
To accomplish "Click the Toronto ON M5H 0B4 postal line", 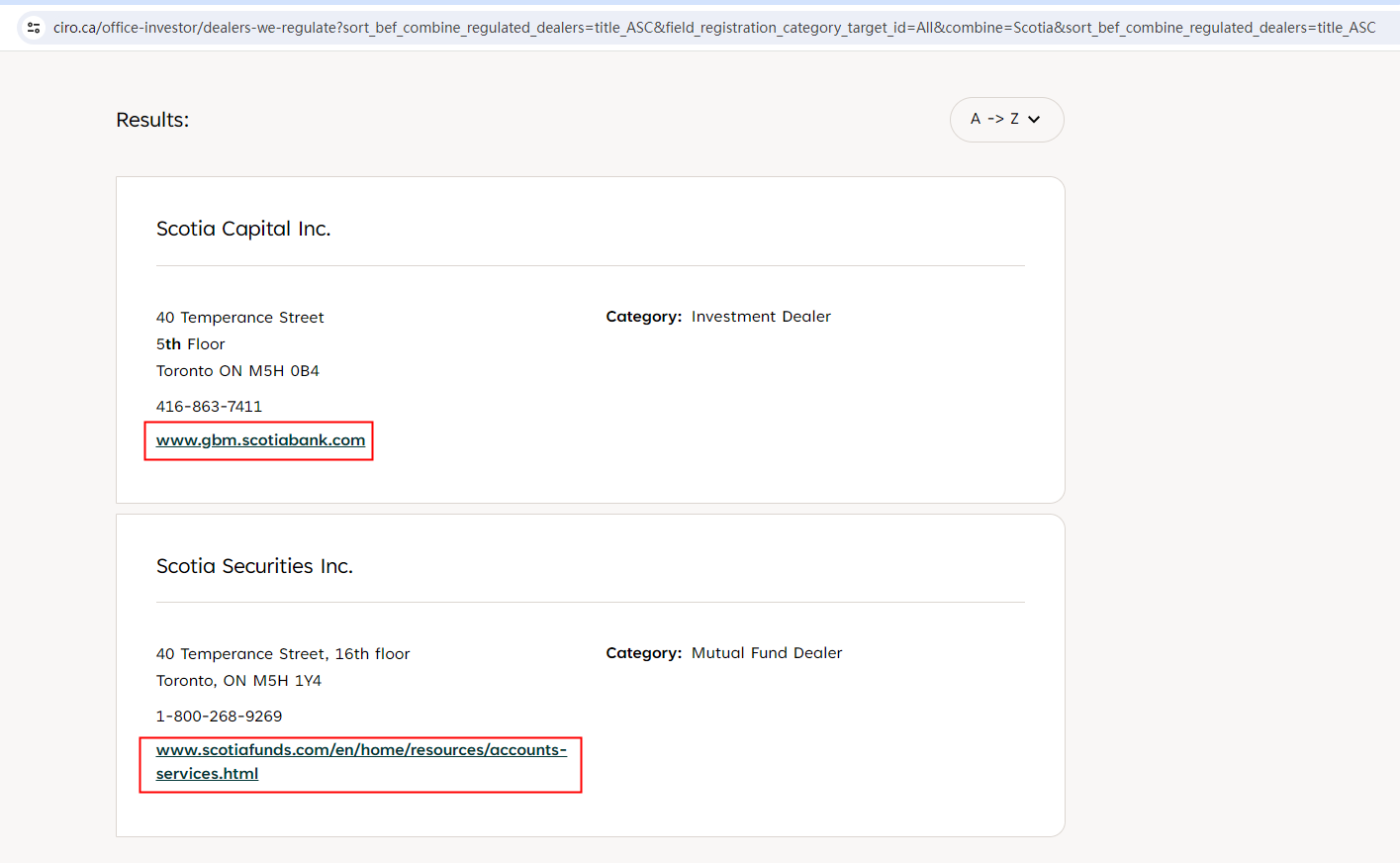I will point(237,371).
